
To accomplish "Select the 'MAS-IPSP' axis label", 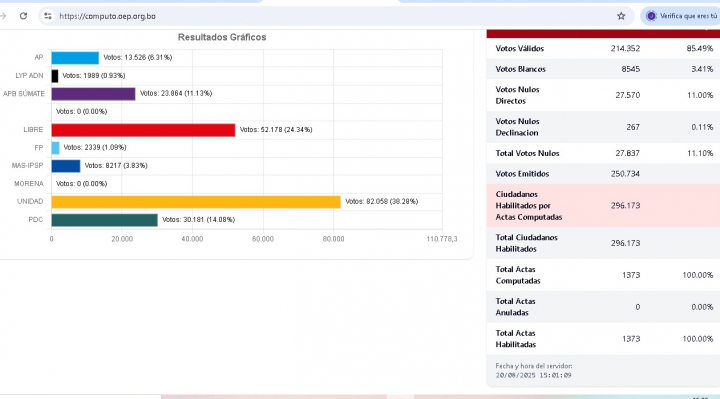I will pos(27,166).
